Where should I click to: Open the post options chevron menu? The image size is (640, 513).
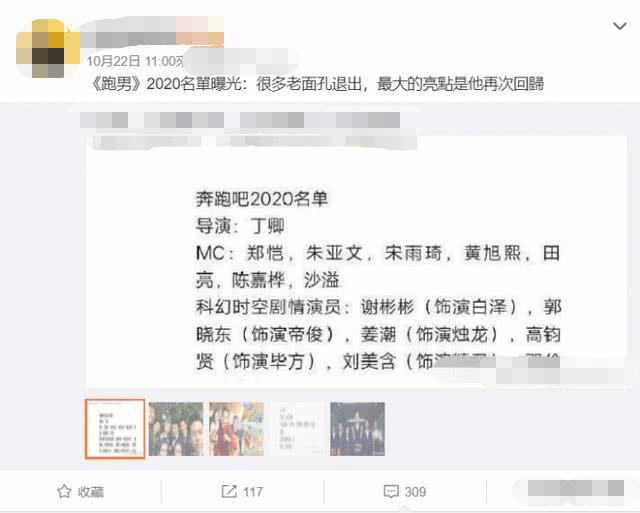620,26
